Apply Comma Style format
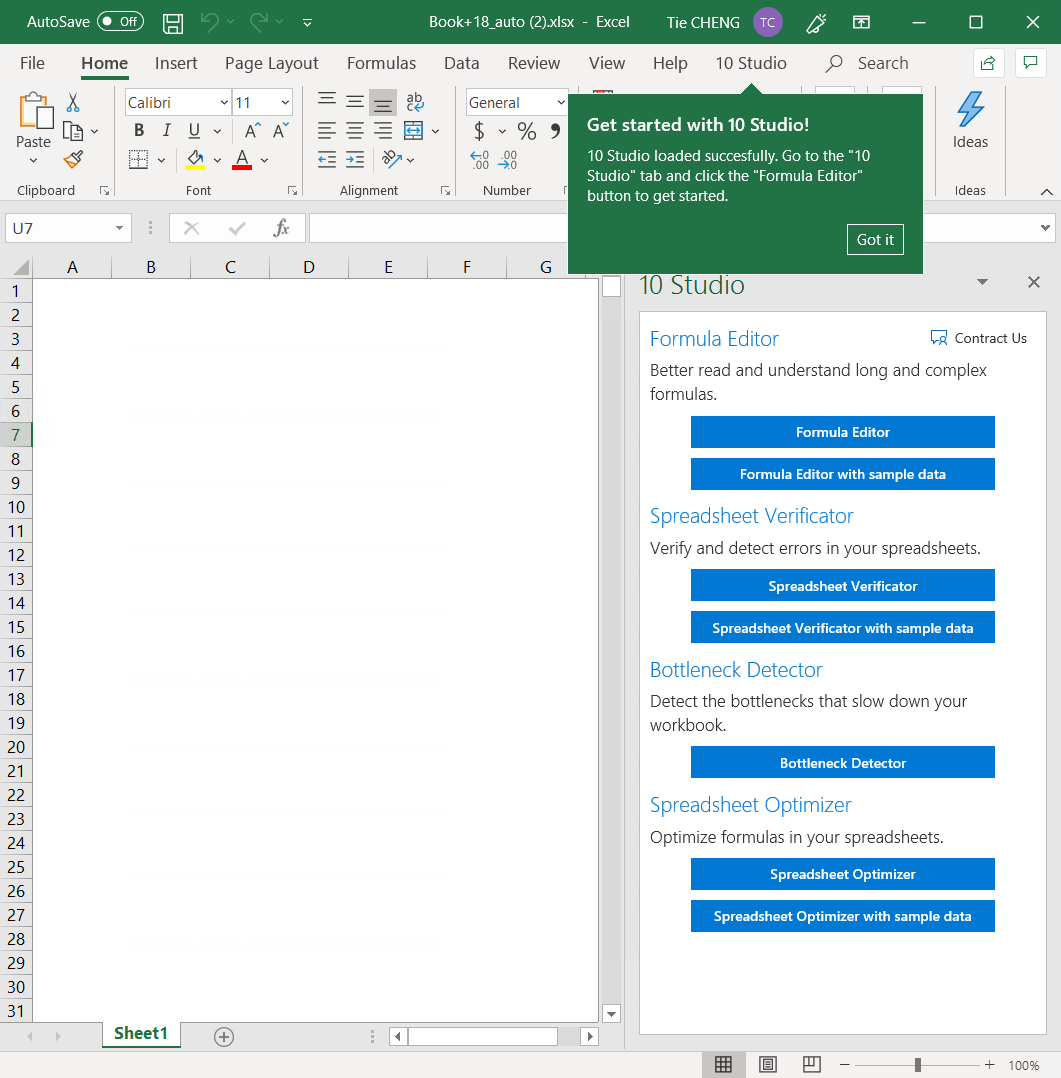Screen dimensions: 1061x1078 [555, 131]
